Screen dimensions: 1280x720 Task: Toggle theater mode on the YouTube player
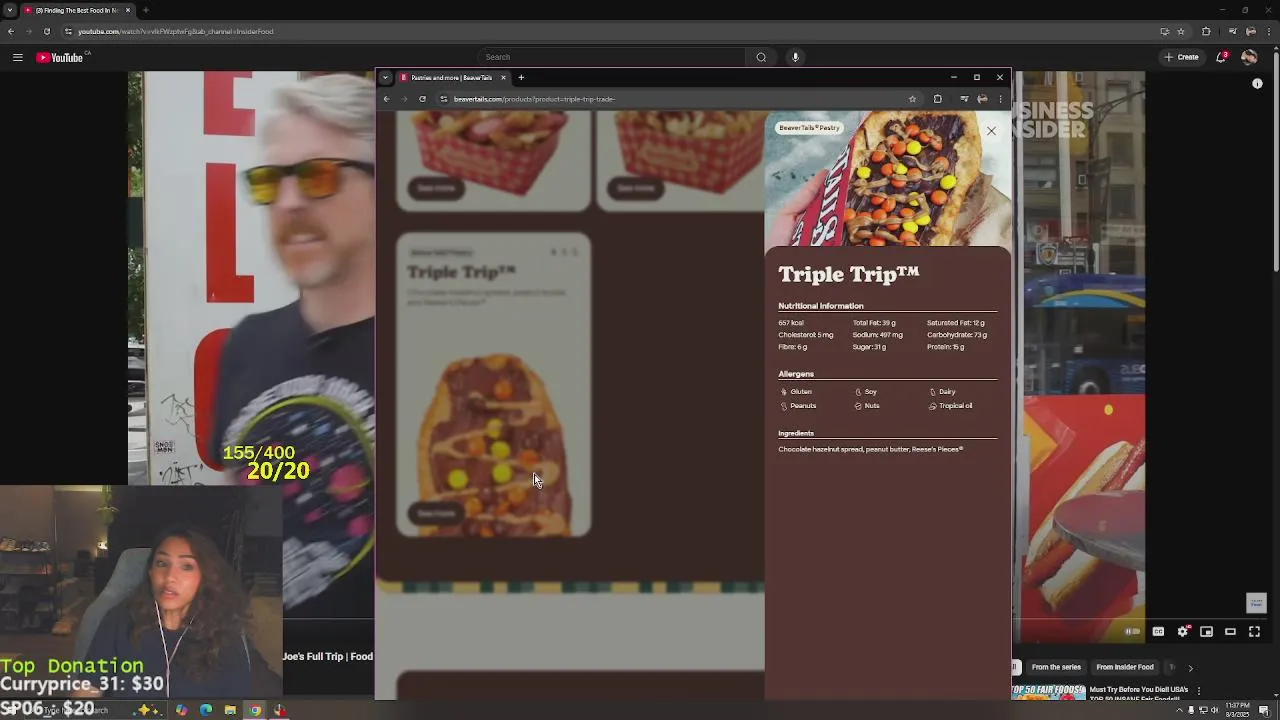tap(1230, 632)
